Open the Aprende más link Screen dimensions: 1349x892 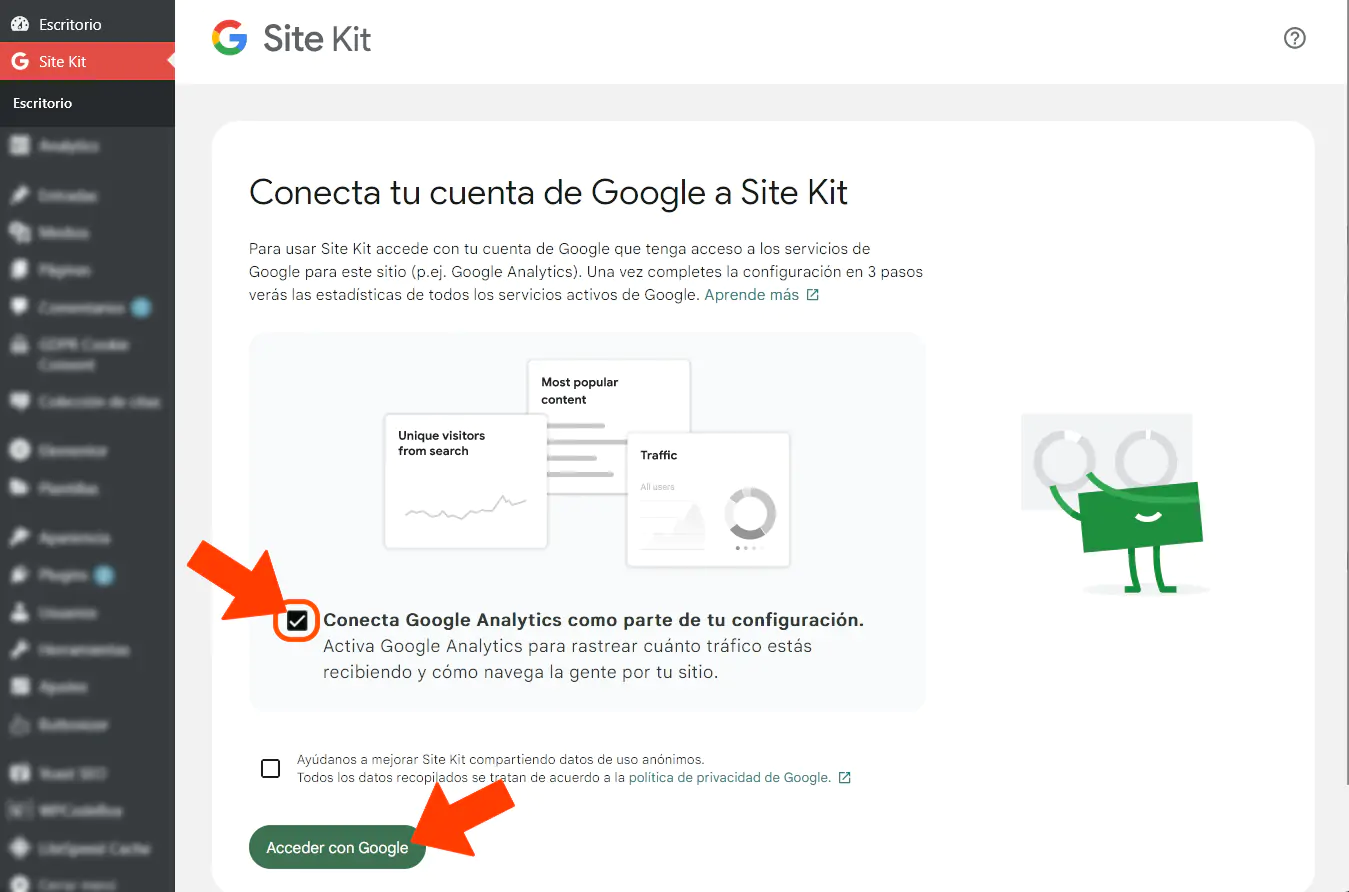(x=752, y=295)
